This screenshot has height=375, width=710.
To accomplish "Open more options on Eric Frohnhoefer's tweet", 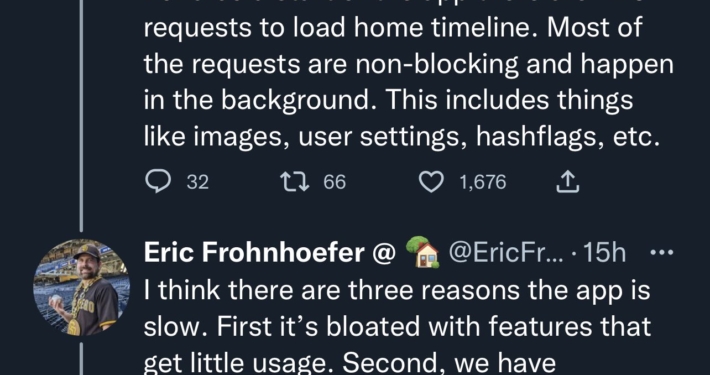I will tap(662, 252).
